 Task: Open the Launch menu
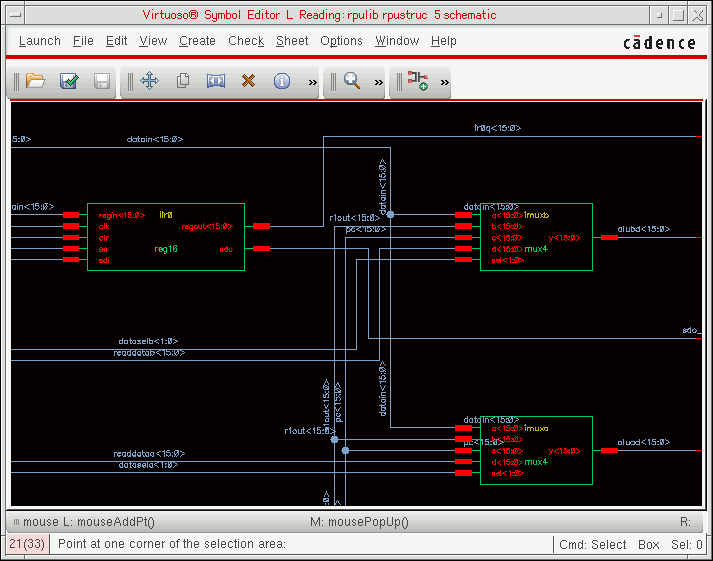40,41
